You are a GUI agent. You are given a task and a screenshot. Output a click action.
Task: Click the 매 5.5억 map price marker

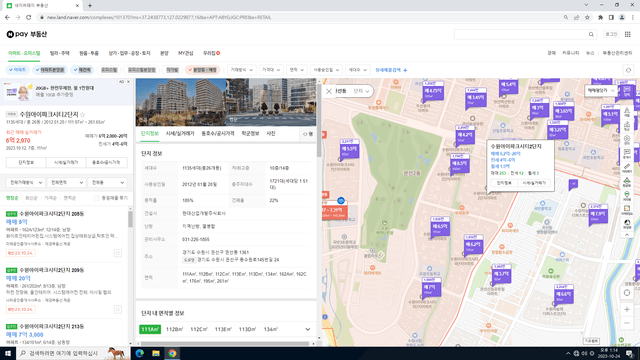[349, 149]
